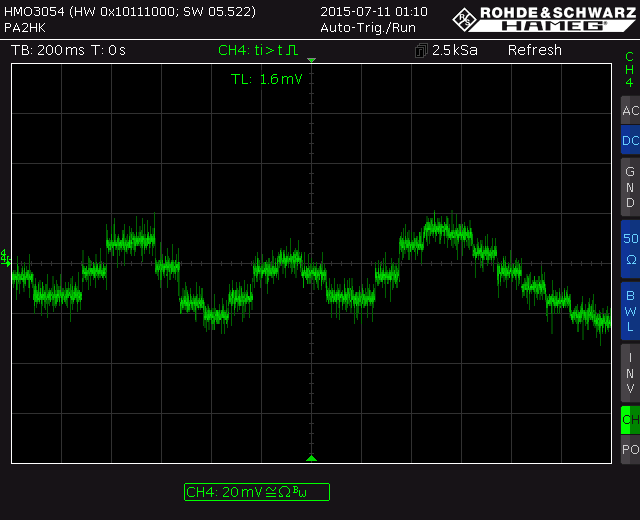The height and width of the screenshot is (520, 640).
Task: Toggle the INV invert softkey
Action: (x=630, y=372)
